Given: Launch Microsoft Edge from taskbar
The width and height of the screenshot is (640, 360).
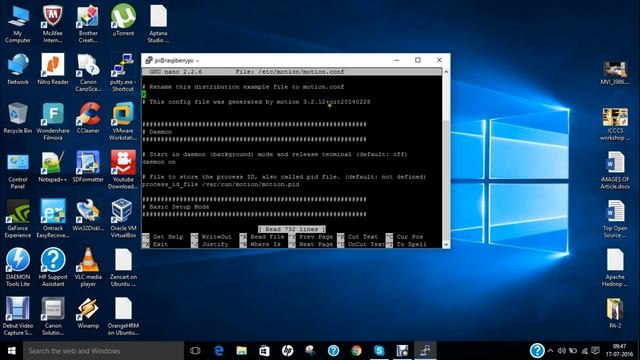Looking at the screenshot, I should 219,351.
